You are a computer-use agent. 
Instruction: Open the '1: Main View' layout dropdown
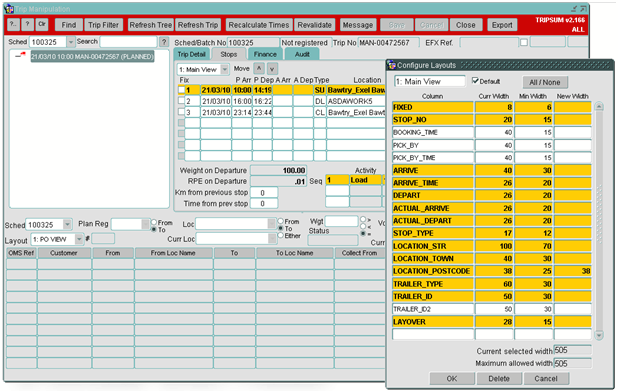tap(225, 69)
